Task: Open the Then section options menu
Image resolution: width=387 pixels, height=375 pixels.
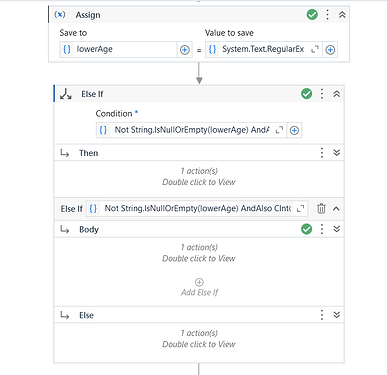Action: [322, 153]
